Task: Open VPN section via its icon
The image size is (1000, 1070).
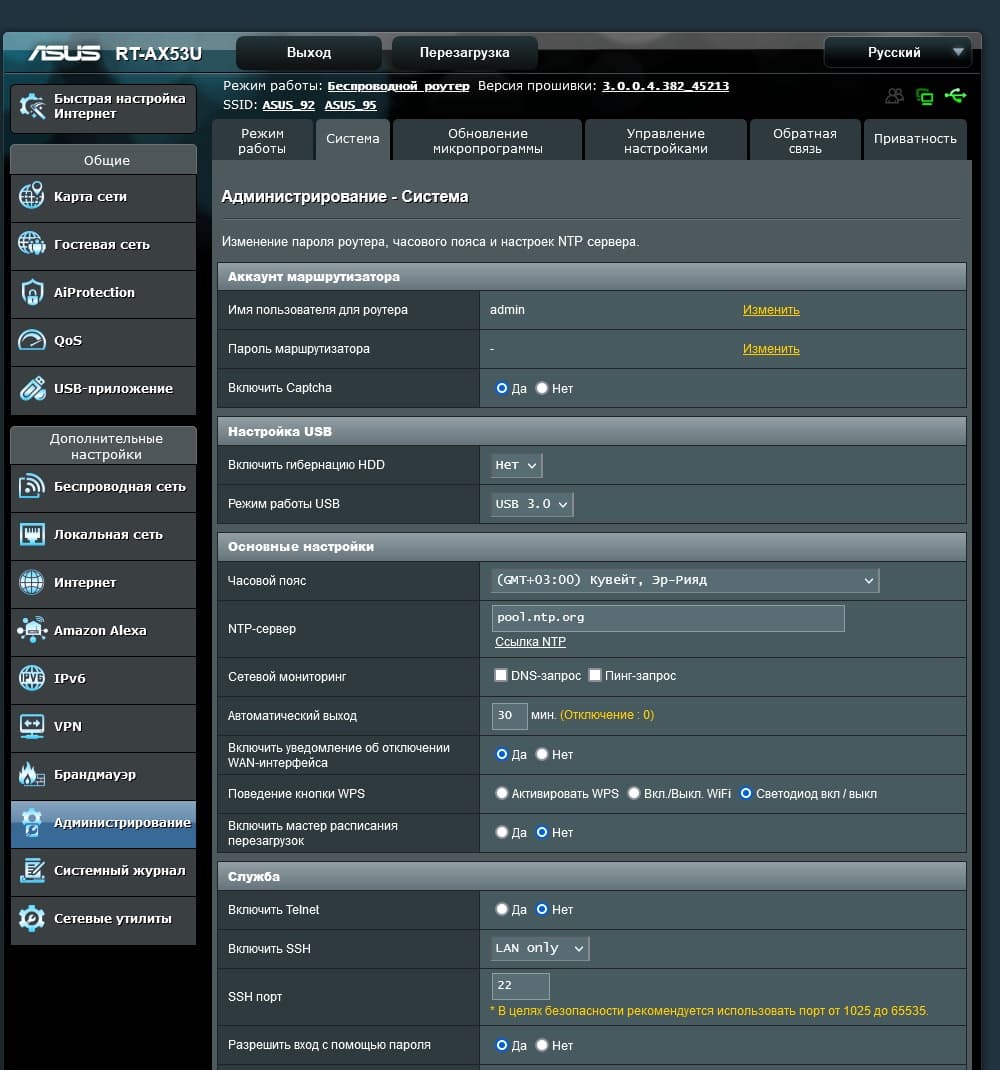Action: click(32, 726)
